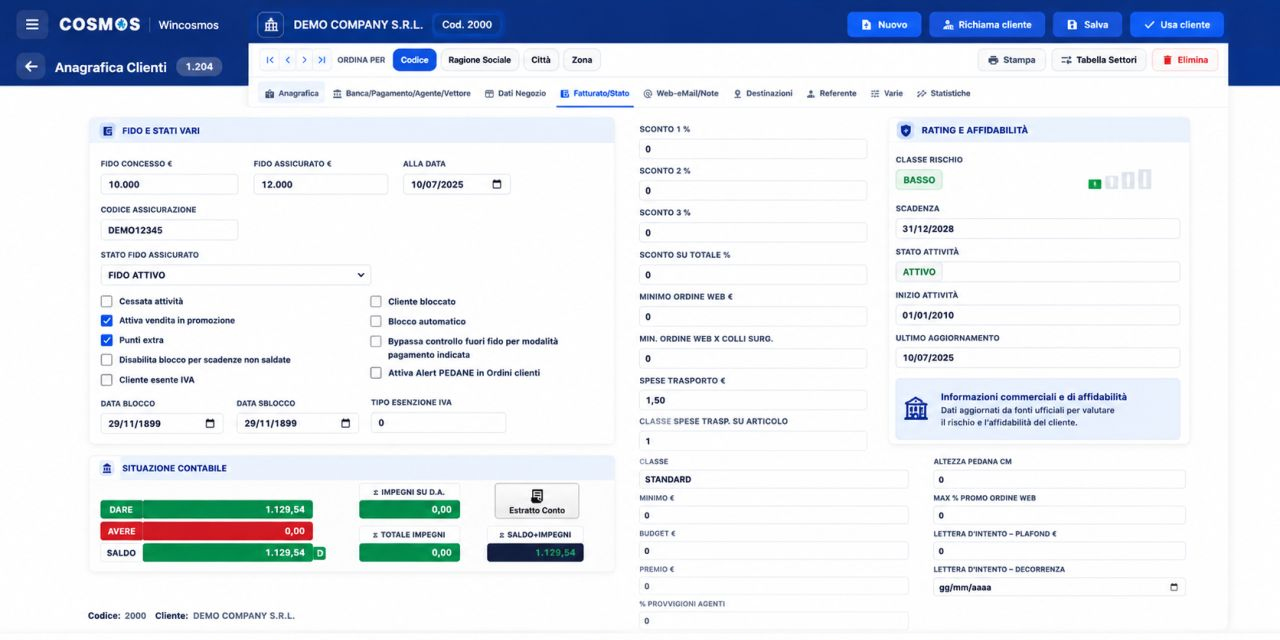Sort by Città

(x=541, y=60)
